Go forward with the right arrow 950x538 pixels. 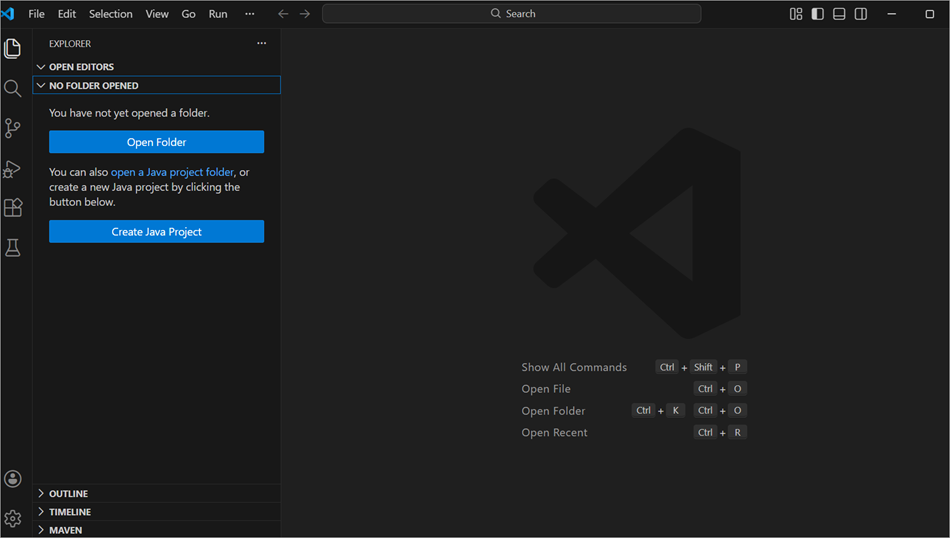305,13
